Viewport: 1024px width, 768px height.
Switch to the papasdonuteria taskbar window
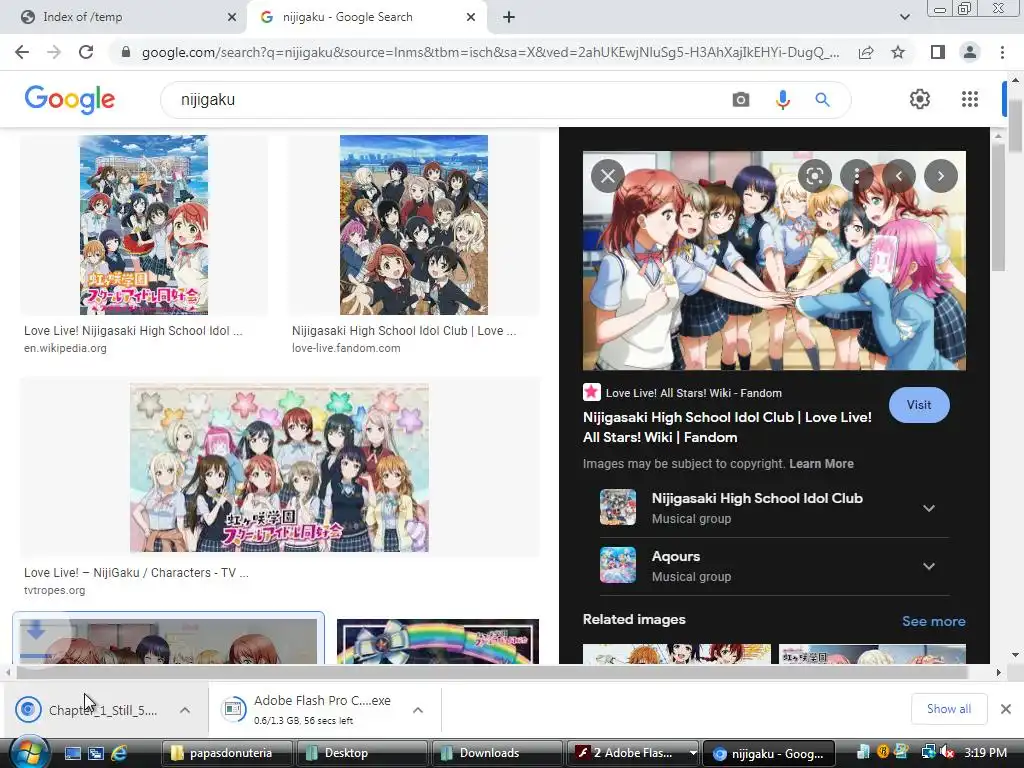click(x=227, y=753)
